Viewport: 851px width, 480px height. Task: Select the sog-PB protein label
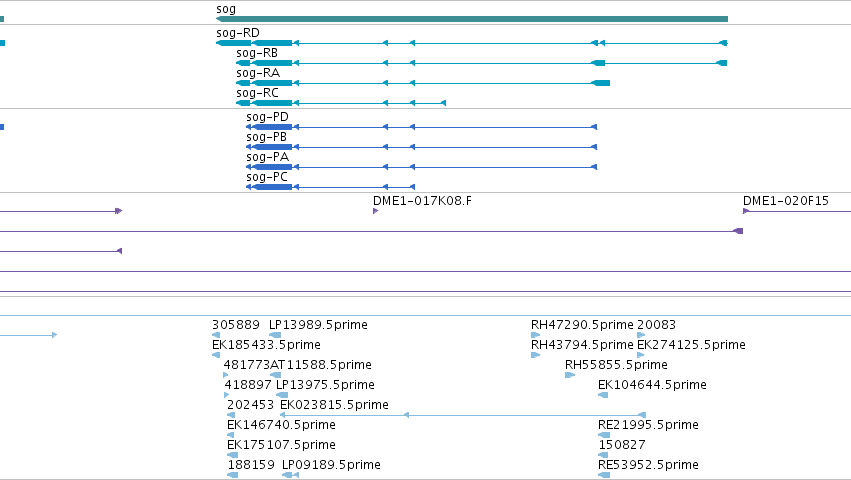coord(266,137)
